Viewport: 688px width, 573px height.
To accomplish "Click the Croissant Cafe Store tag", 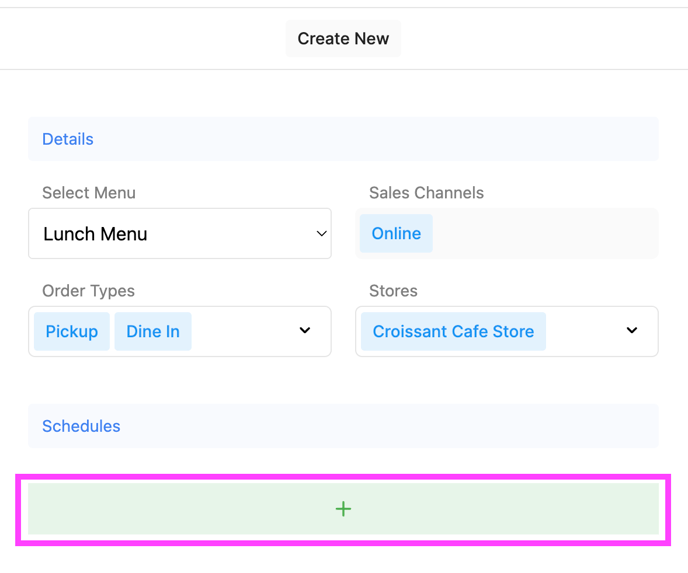I will point(453,332).
